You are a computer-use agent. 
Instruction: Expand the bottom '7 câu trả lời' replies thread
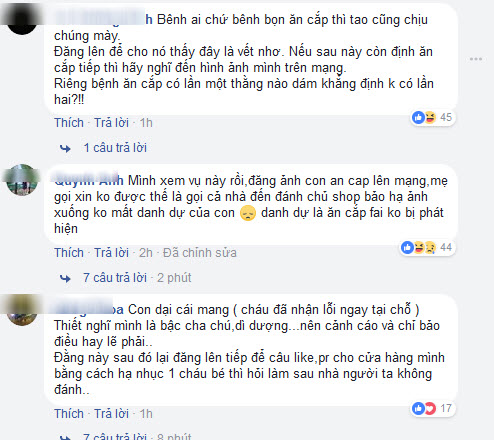click(137, 436)
